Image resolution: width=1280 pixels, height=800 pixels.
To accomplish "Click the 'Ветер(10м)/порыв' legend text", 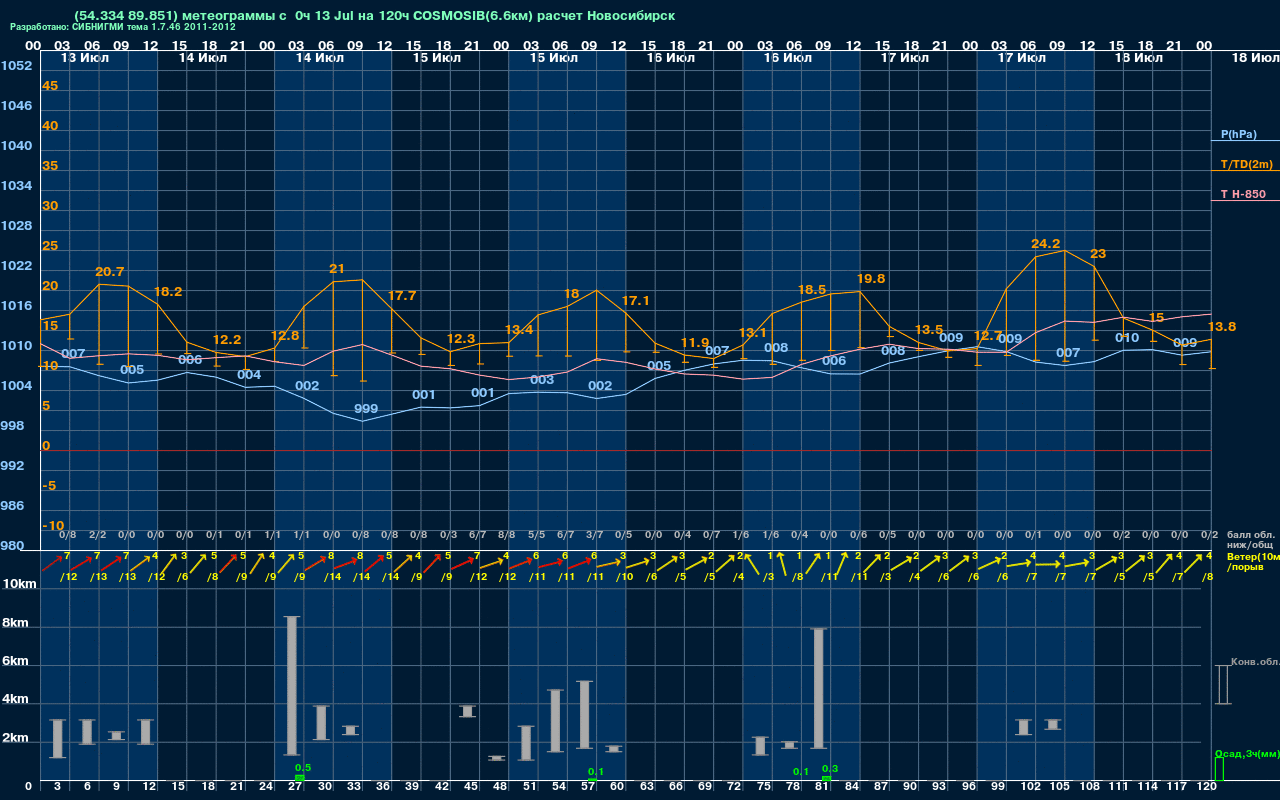I will [x=1253, y=561].
